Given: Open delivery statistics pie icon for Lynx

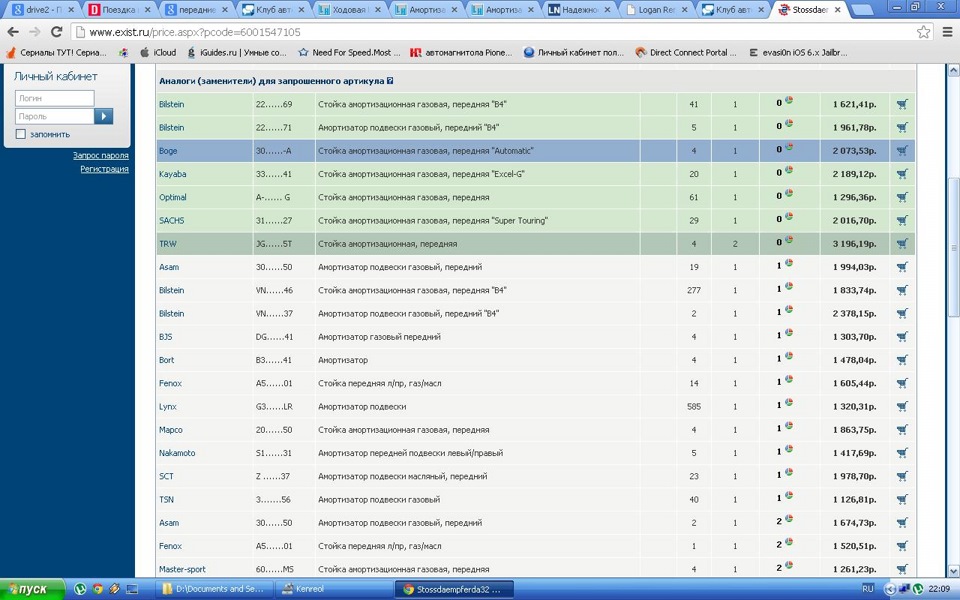Looking at the screenshot, I should coord(789,403).
